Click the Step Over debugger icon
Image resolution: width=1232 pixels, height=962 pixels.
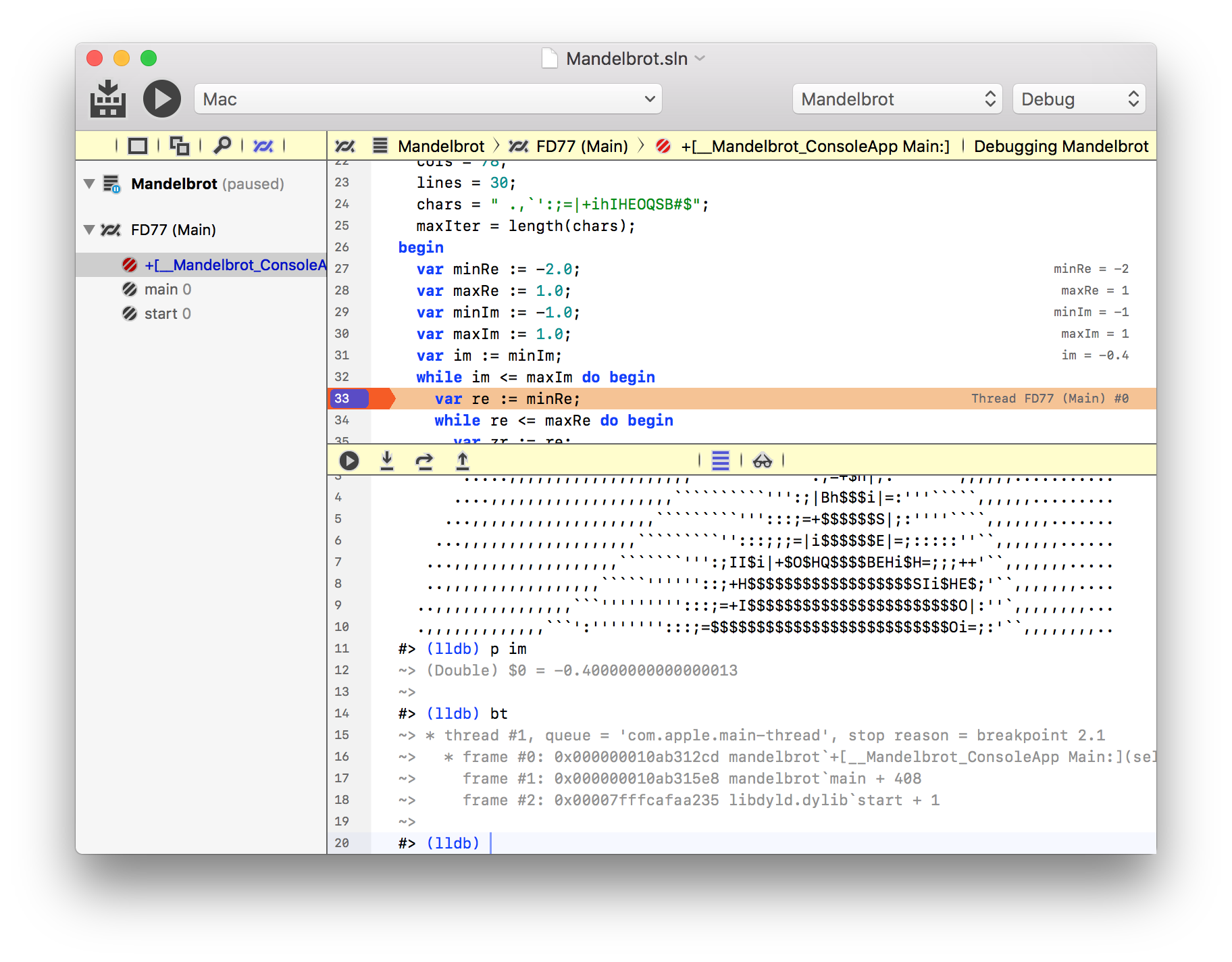[x=424, y=461]
